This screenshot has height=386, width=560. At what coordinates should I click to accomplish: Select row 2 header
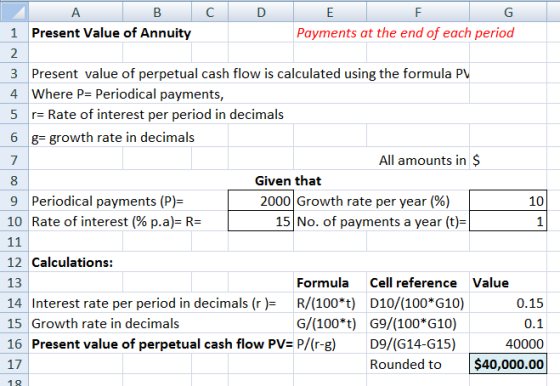click(14, 53)
